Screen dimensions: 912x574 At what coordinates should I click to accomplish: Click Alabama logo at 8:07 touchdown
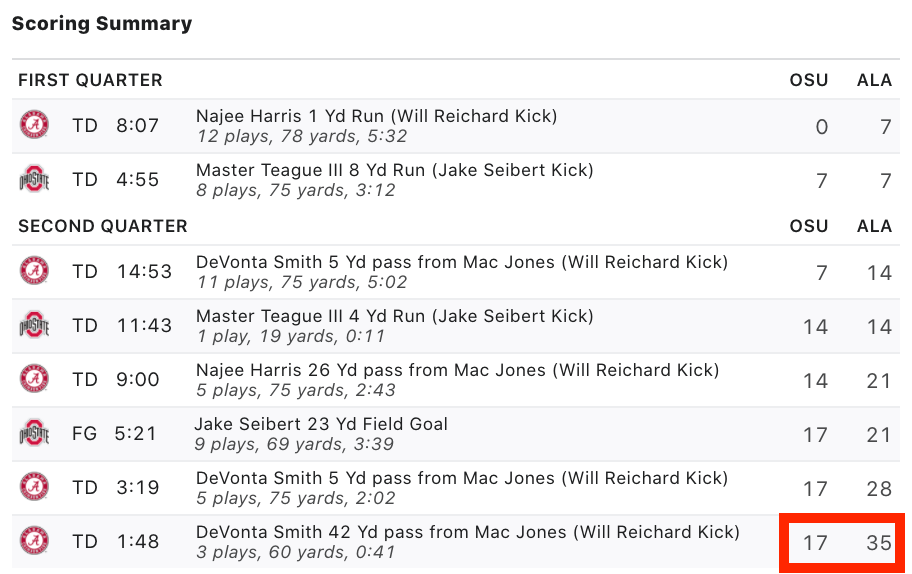(34, 125)
